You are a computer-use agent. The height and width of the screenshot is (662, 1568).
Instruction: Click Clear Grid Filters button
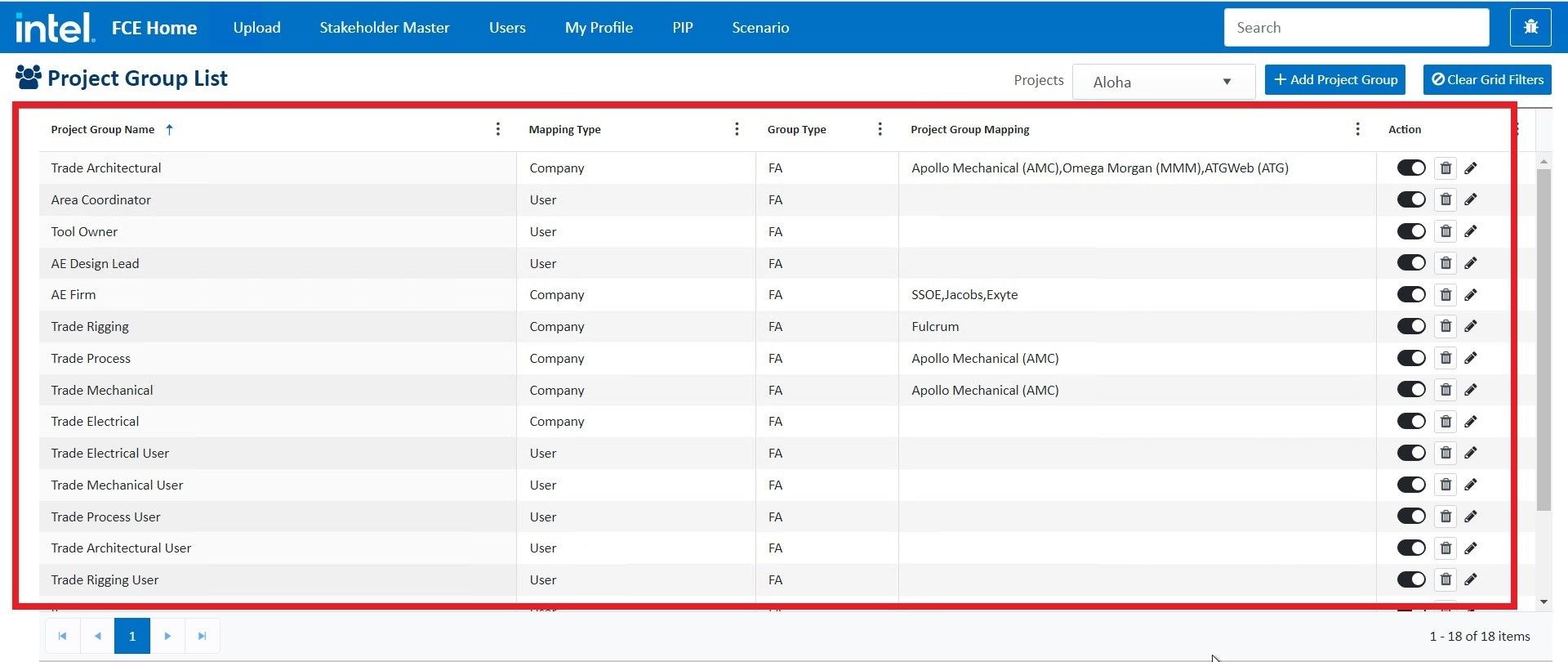point(1486,80)
